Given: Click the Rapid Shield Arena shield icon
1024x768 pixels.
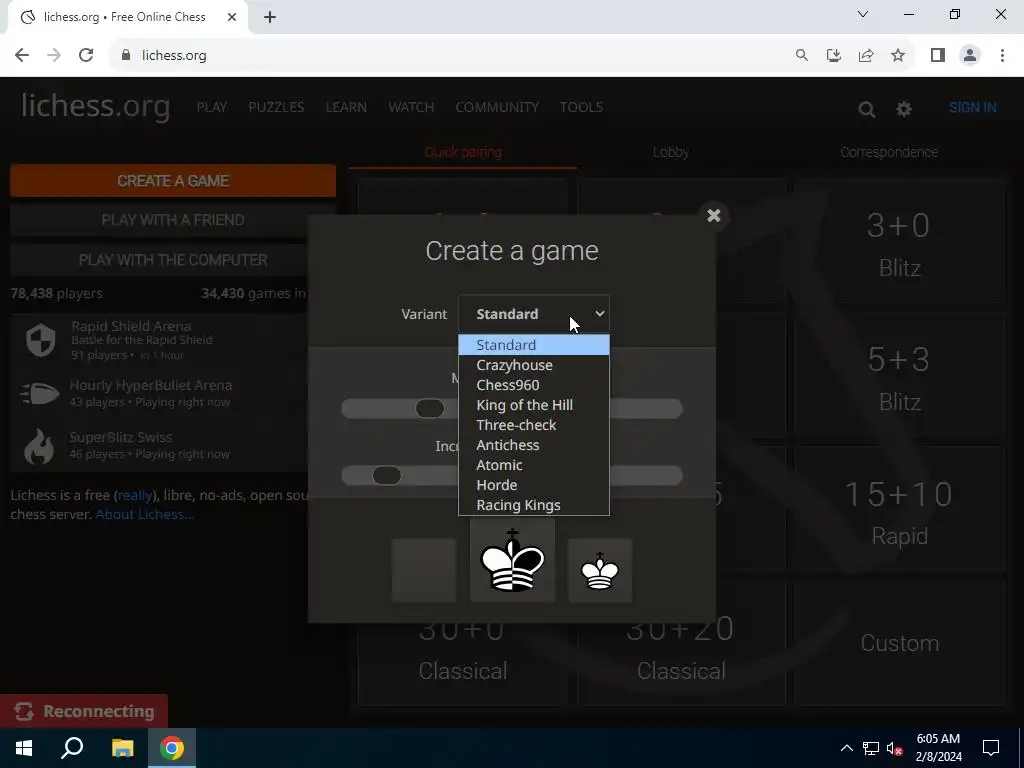Looking at the screenshot, I should pos(40,340).
